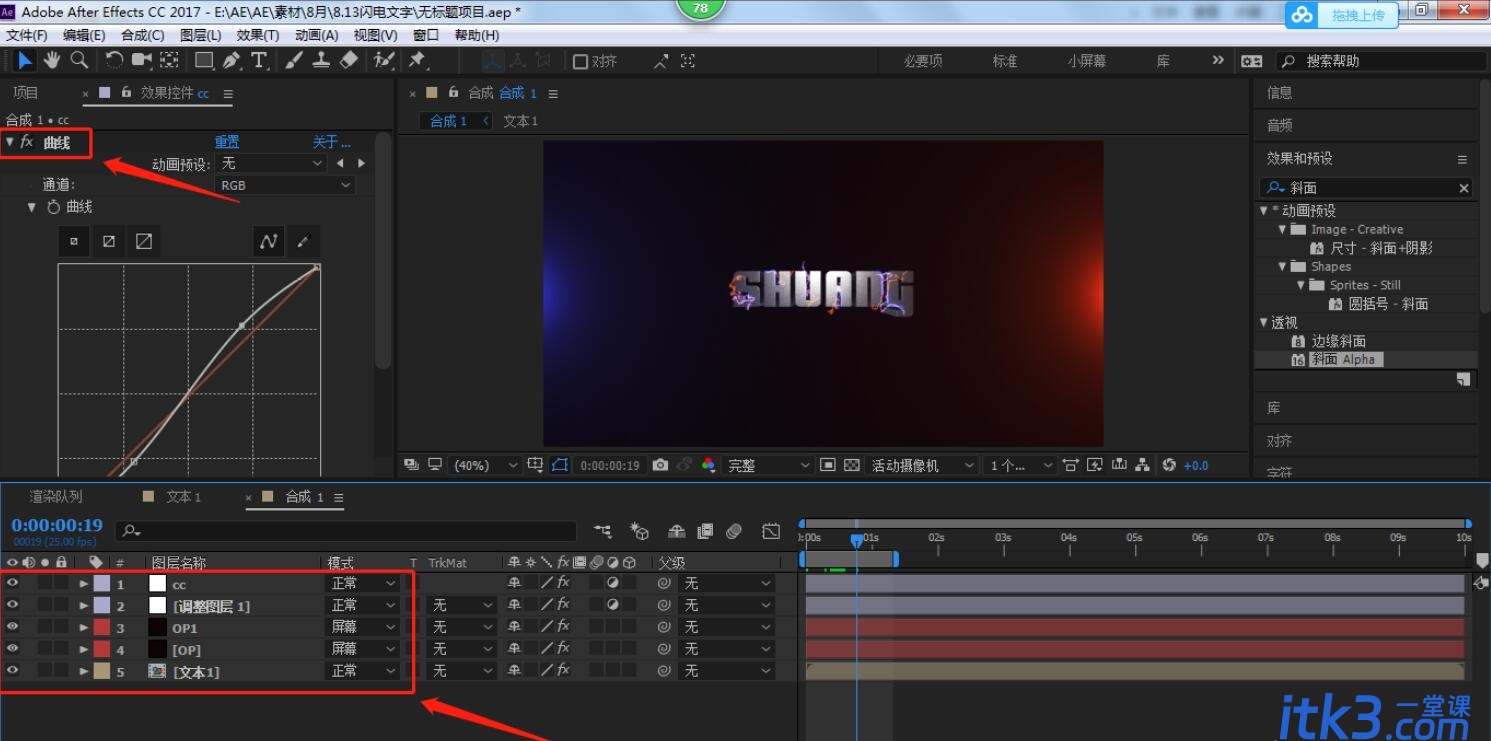Screen dimensions: 1491x741
Task: Open the (40%) magnification dropdown
Action: click(485, 465)
